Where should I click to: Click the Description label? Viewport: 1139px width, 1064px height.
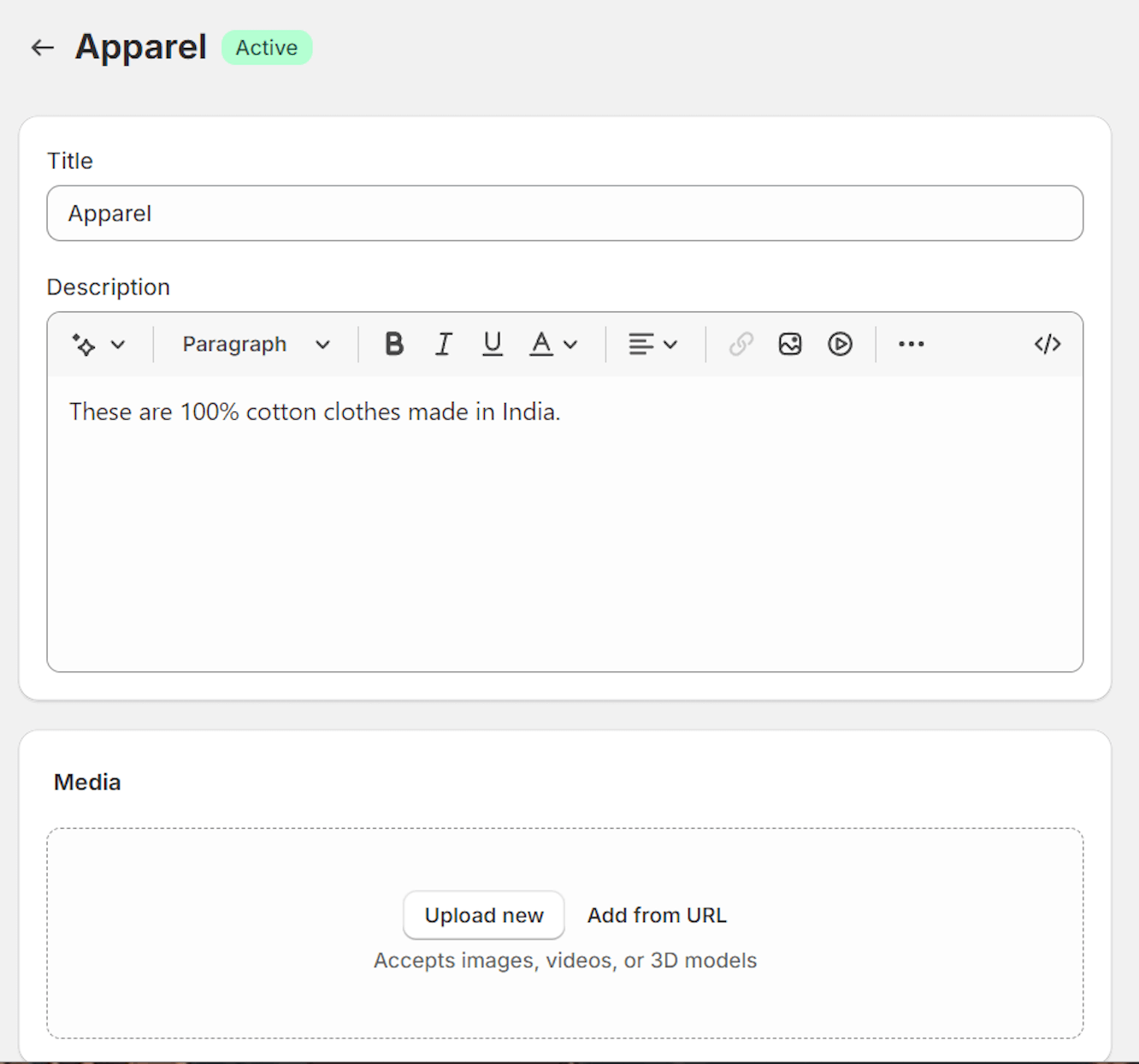coord(109,287)
